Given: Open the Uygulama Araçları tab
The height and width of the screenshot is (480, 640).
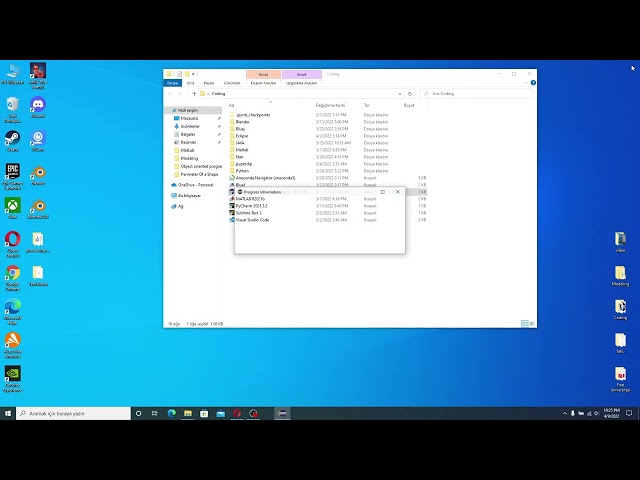Looking at the screenshot, I should click(x=302, y=83).
